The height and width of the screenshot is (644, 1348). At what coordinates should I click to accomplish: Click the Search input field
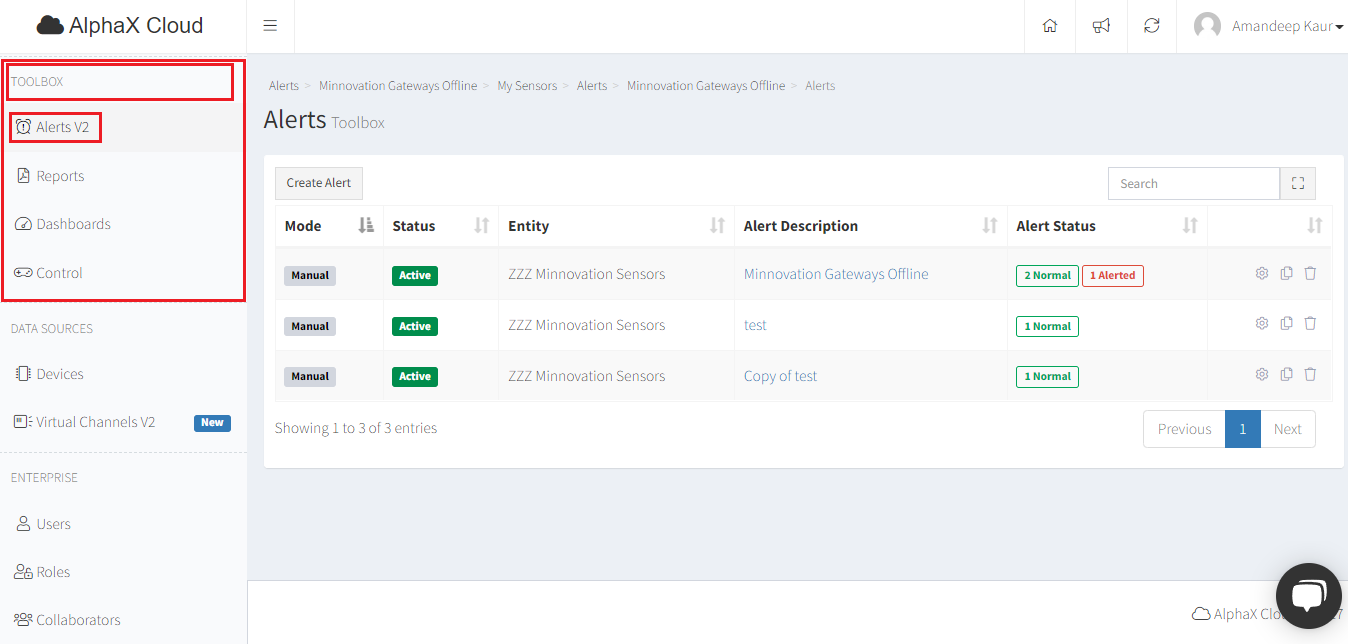(x=1193, y=183)
